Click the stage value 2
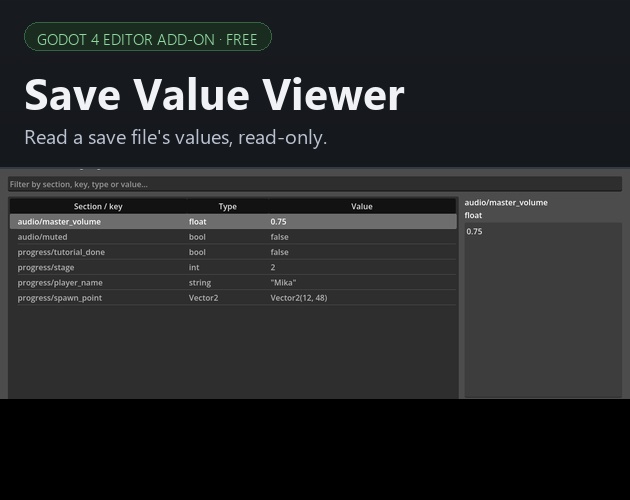The image size is (630, 500). [273, 267]
